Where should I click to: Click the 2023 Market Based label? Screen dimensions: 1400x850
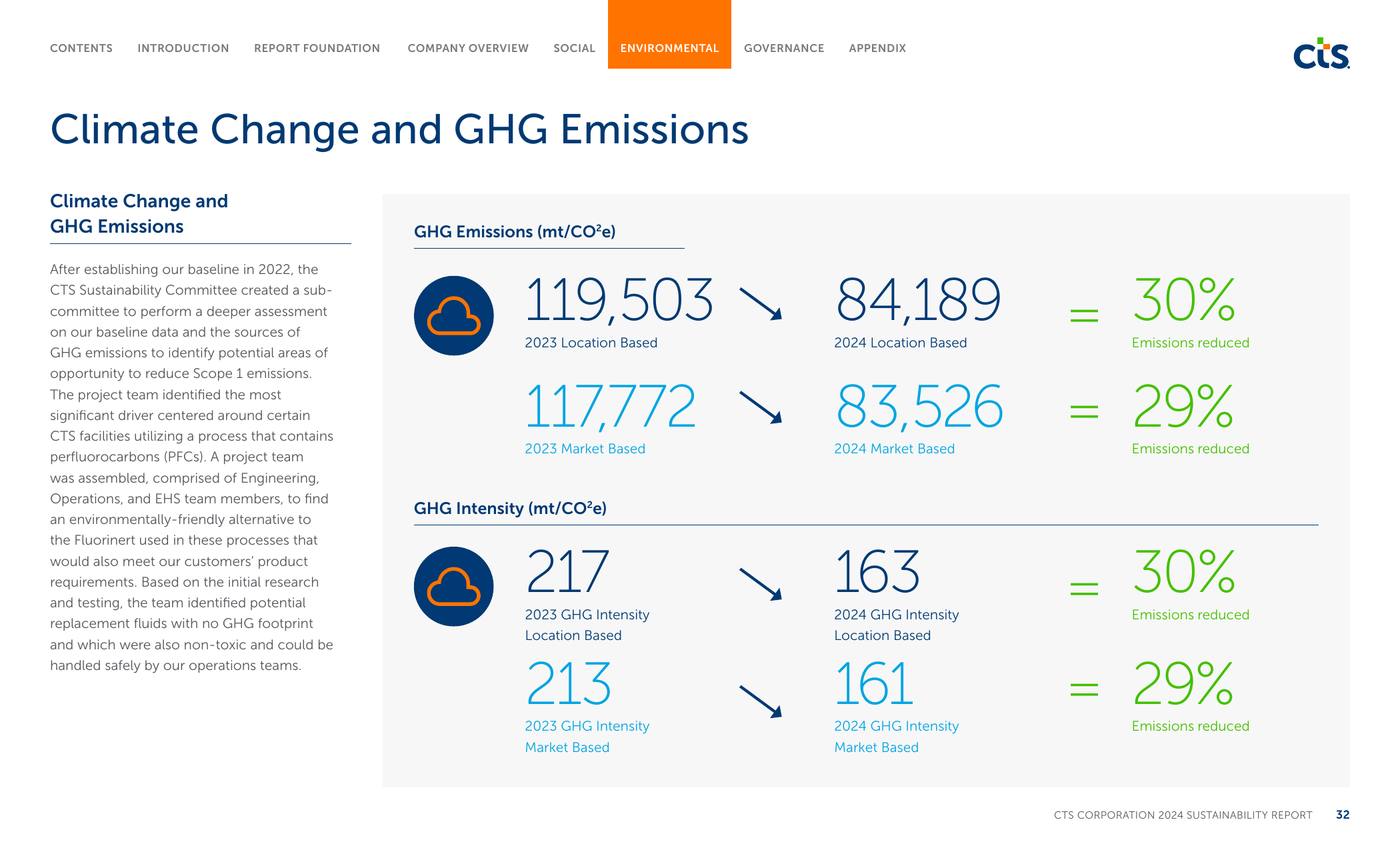[585, 449]
